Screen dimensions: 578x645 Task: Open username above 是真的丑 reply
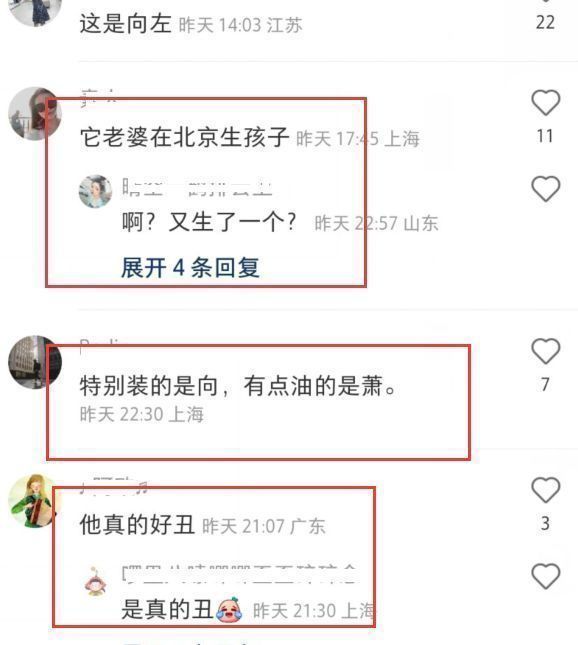tap(239, 573)
